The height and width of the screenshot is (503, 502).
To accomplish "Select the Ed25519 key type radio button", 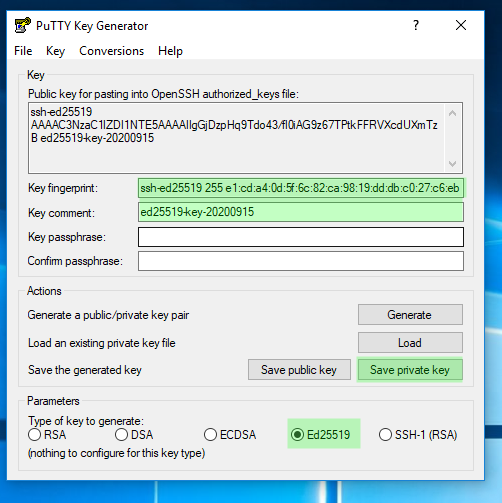I will pos(321,435).
